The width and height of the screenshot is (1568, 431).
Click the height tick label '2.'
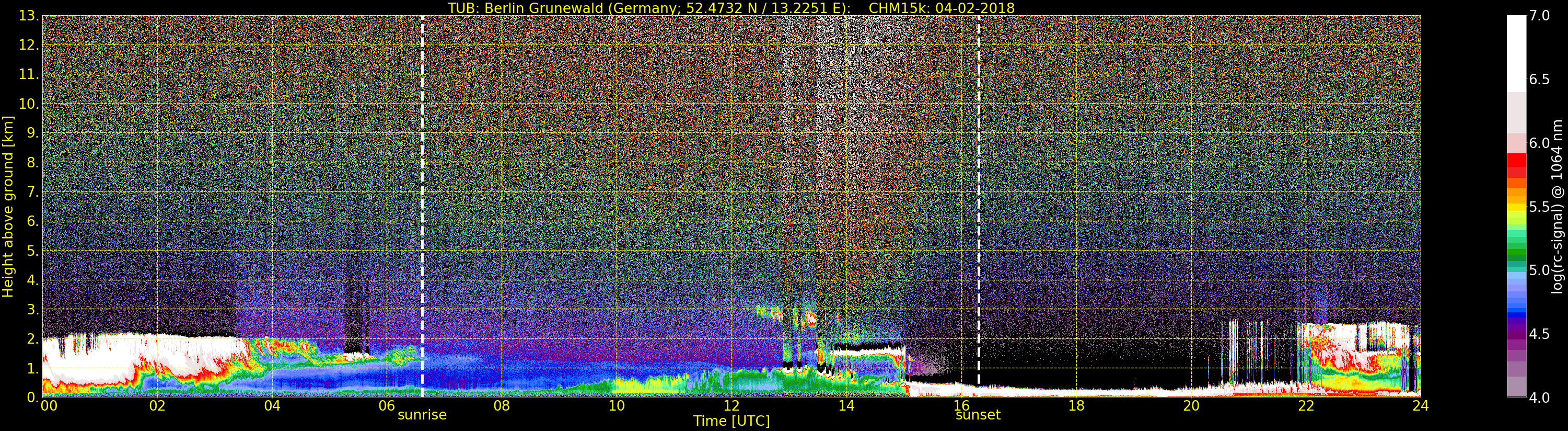pyautogui.click(x=32, y=338)
